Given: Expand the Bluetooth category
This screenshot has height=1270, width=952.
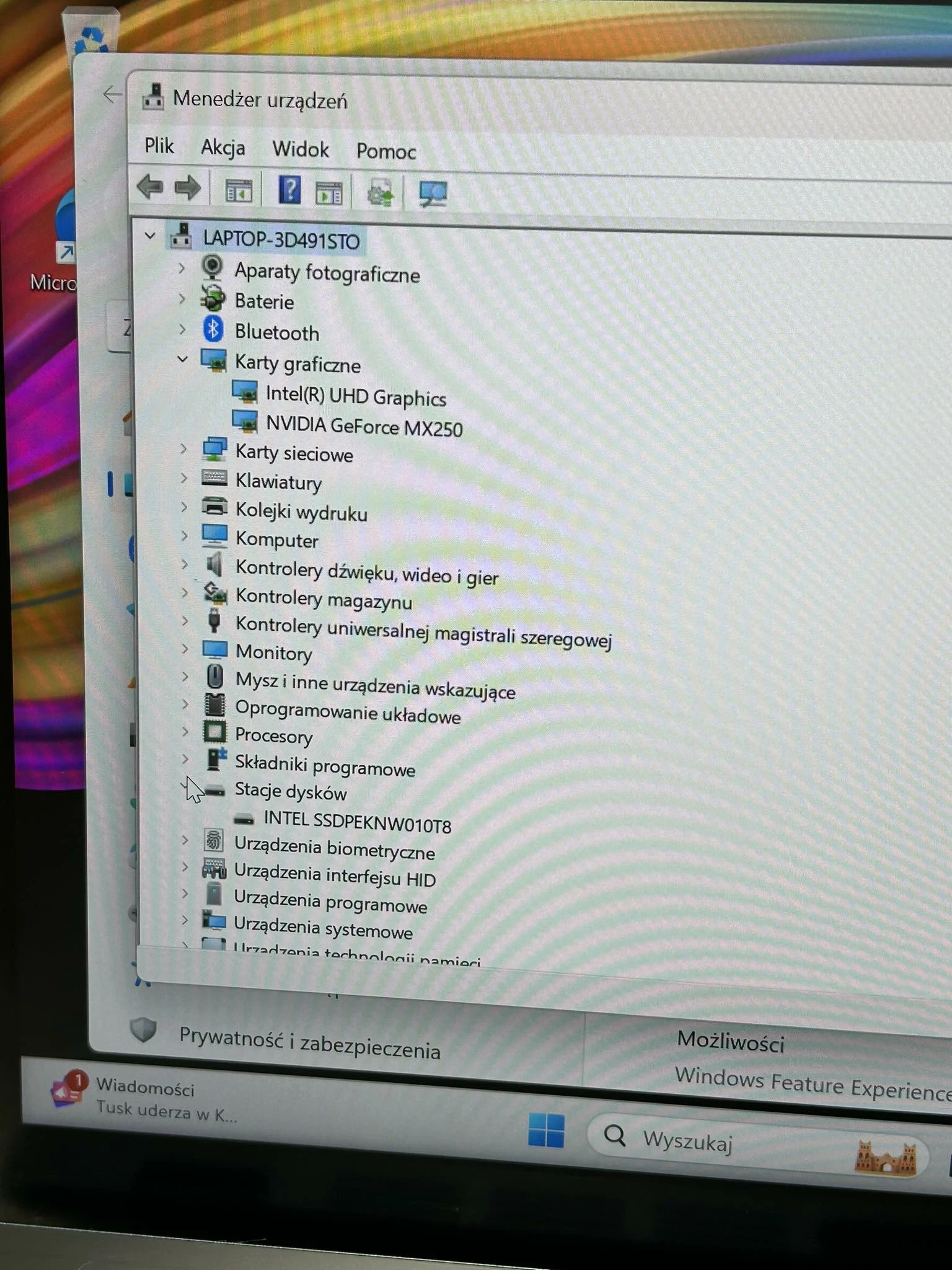Looking at the screenshot, I should pyautogui.click(x=182, y=329).
